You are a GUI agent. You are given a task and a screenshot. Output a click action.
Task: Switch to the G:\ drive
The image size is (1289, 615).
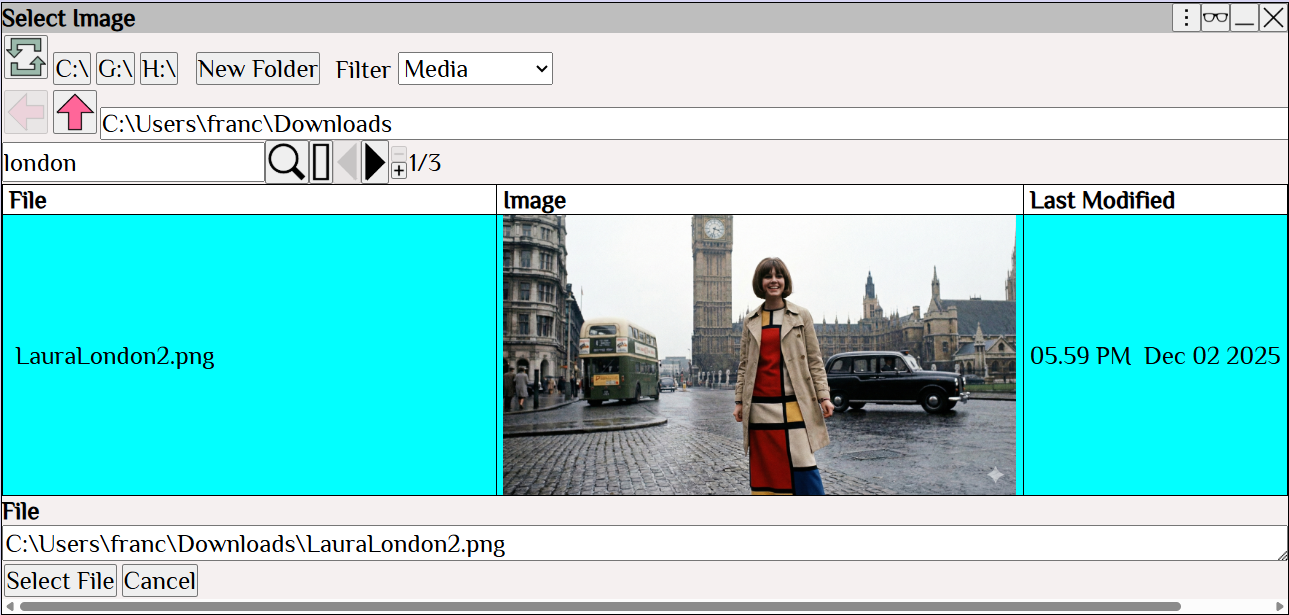(x=115, y=69)
